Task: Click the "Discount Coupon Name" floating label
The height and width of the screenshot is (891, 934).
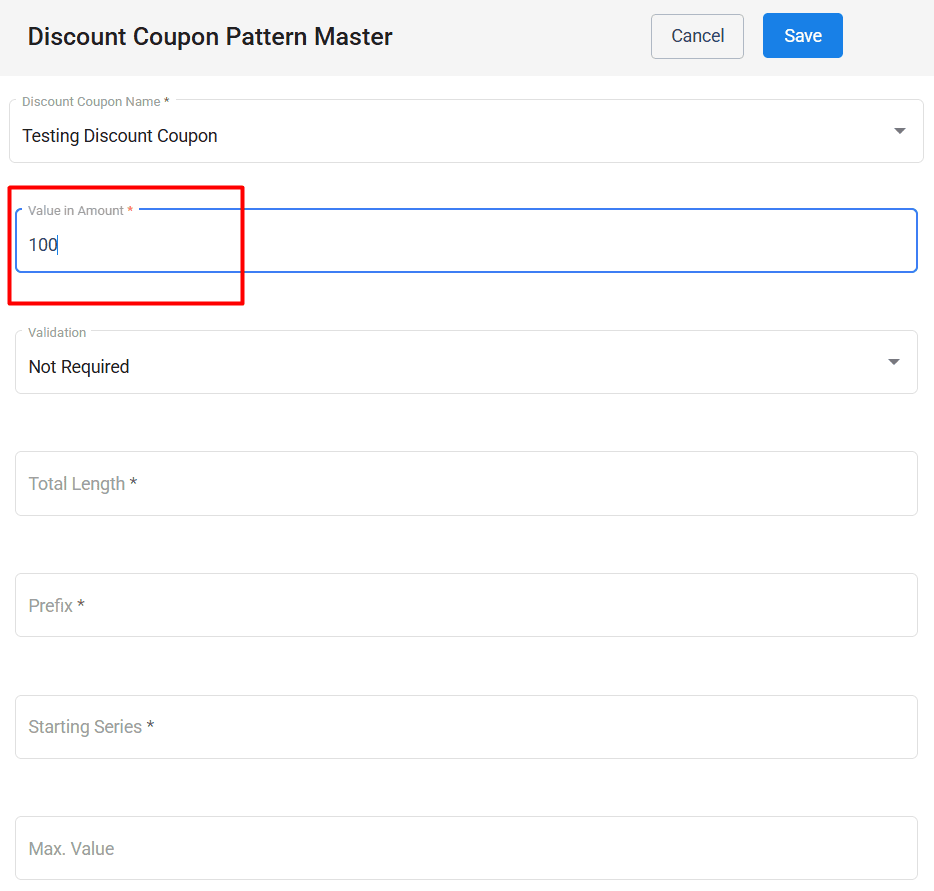Action: [91, 102]
